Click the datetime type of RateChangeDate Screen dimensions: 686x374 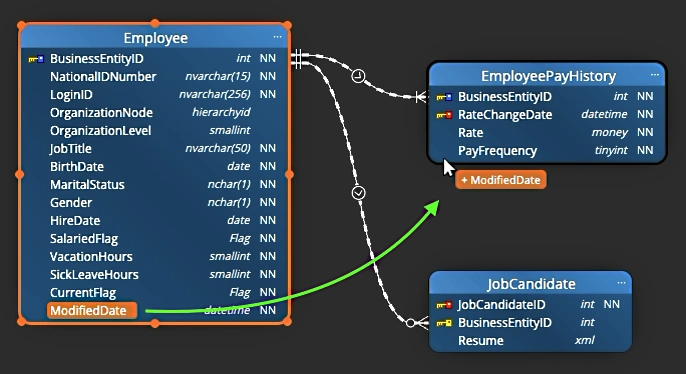[x=604, y=115]
